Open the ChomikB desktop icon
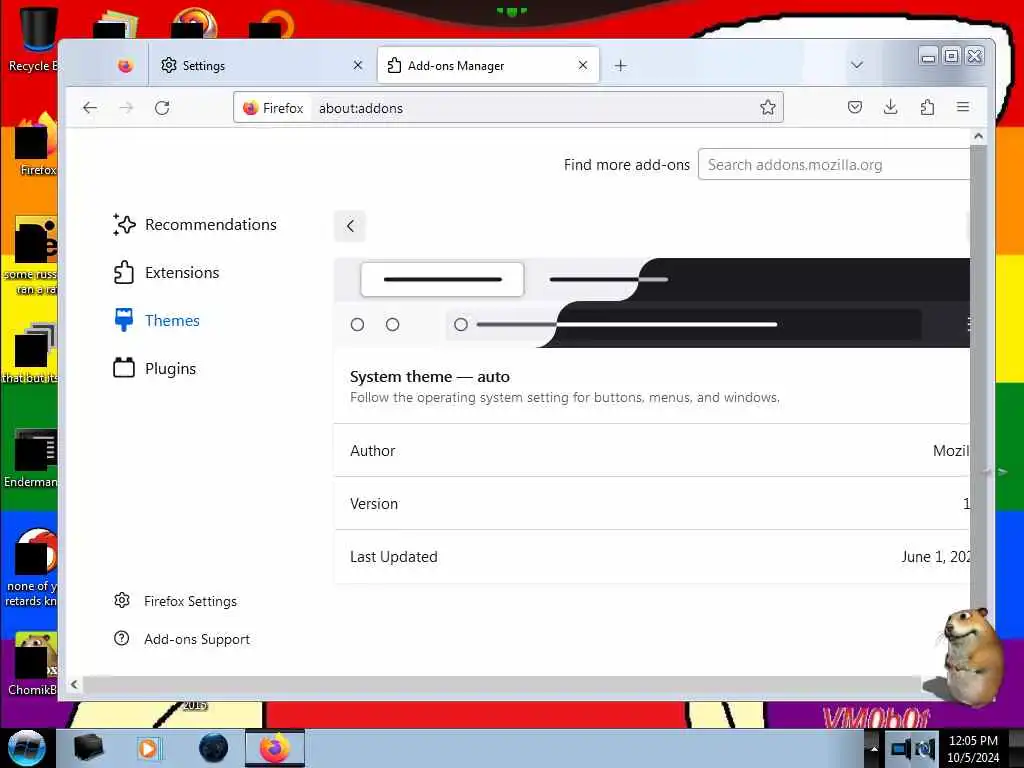 point(34,663)
